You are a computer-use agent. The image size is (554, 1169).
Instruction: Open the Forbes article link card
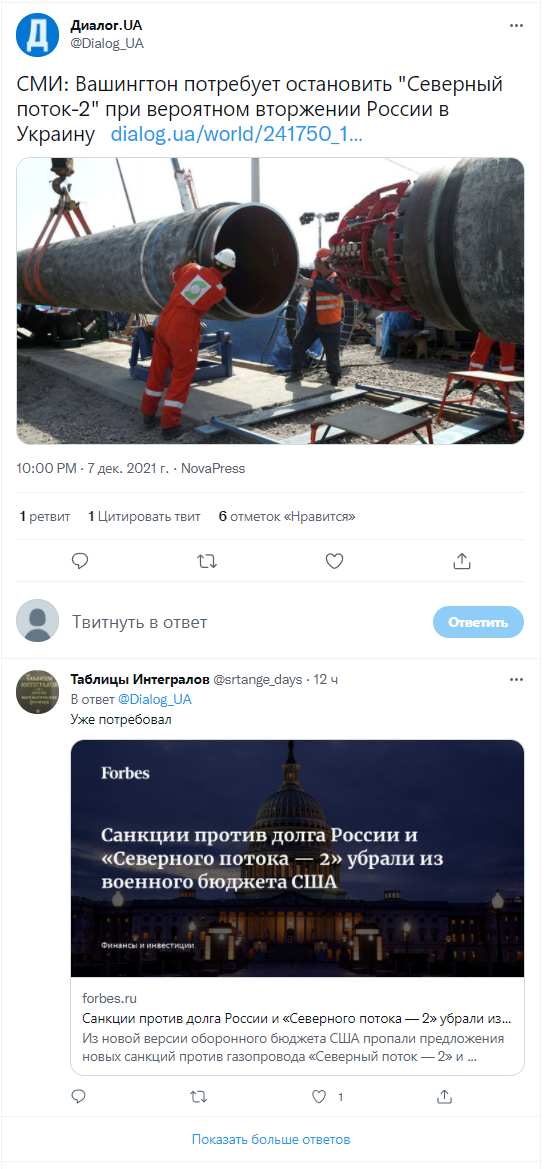(x=298, y=907)
